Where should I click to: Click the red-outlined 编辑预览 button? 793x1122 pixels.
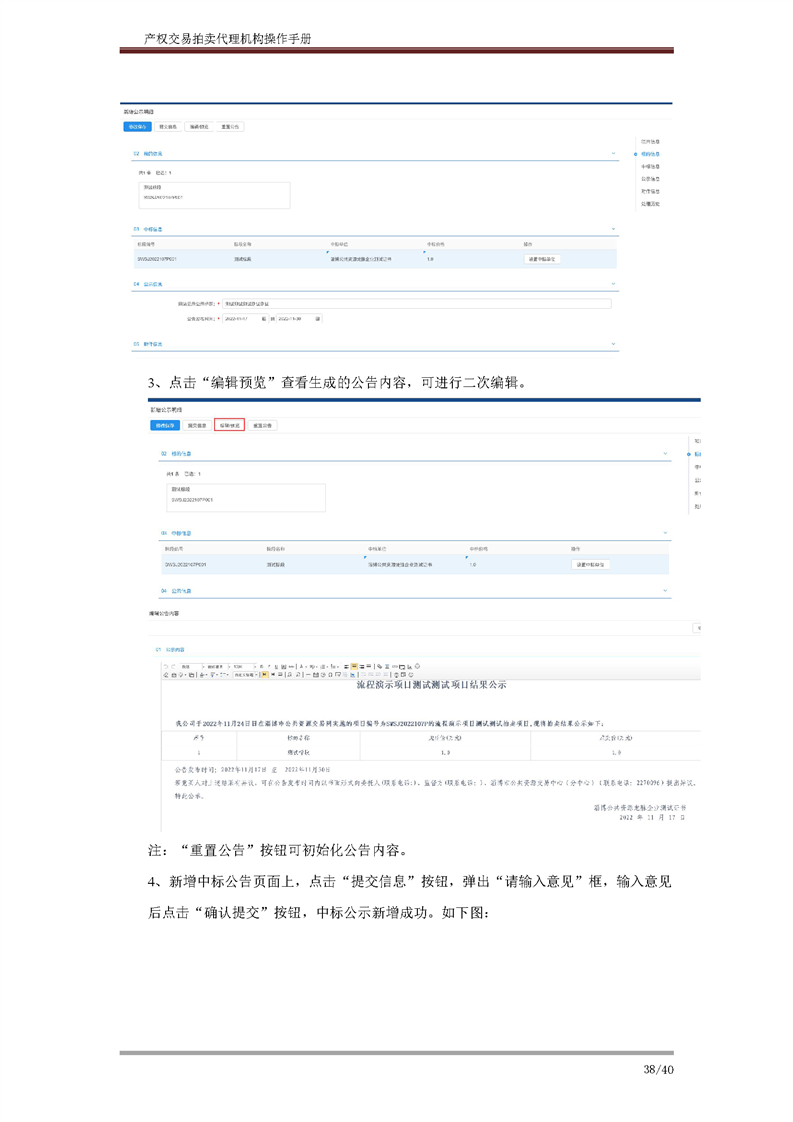(x=229, y=426)
